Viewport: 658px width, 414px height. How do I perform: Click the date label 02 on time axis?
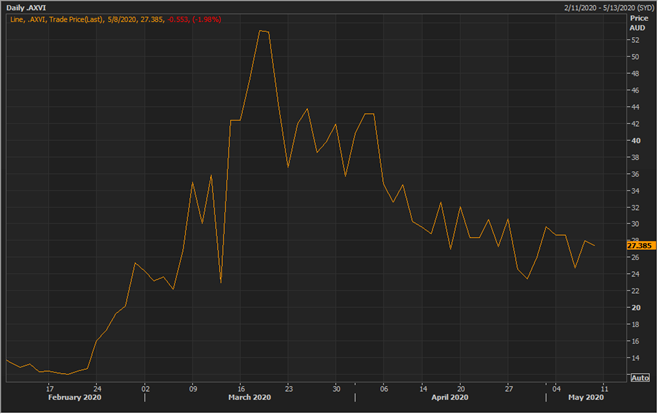coord(145,389)
